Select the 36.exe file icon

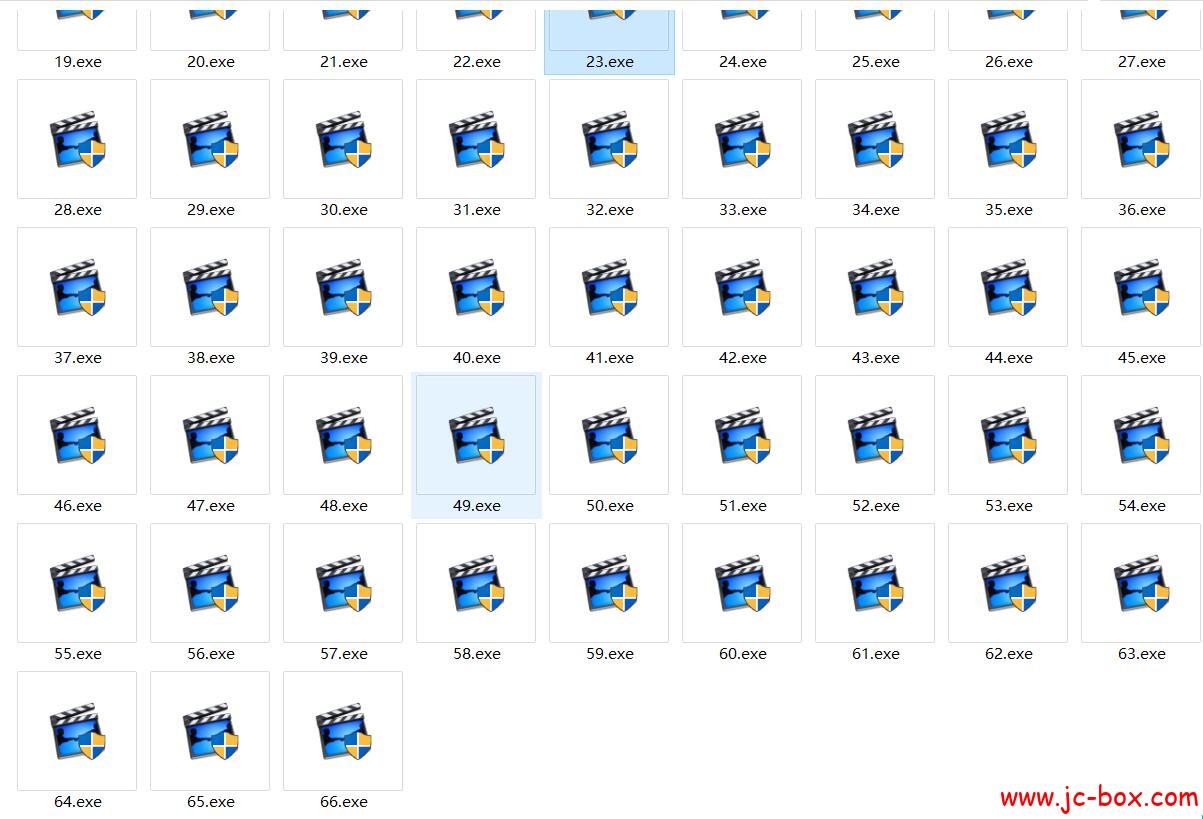coord(1142,139)
